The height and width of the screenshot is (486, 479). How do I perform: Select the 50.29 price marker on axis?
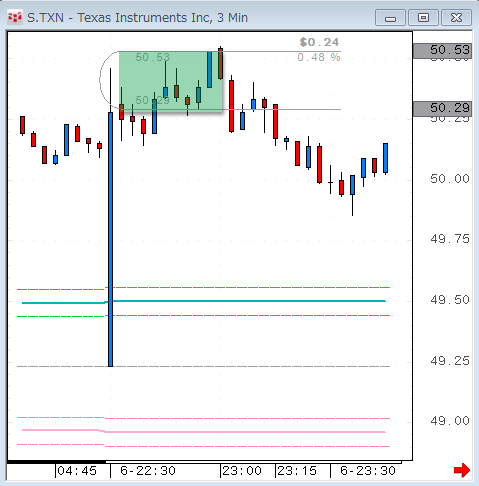[442, 109]
